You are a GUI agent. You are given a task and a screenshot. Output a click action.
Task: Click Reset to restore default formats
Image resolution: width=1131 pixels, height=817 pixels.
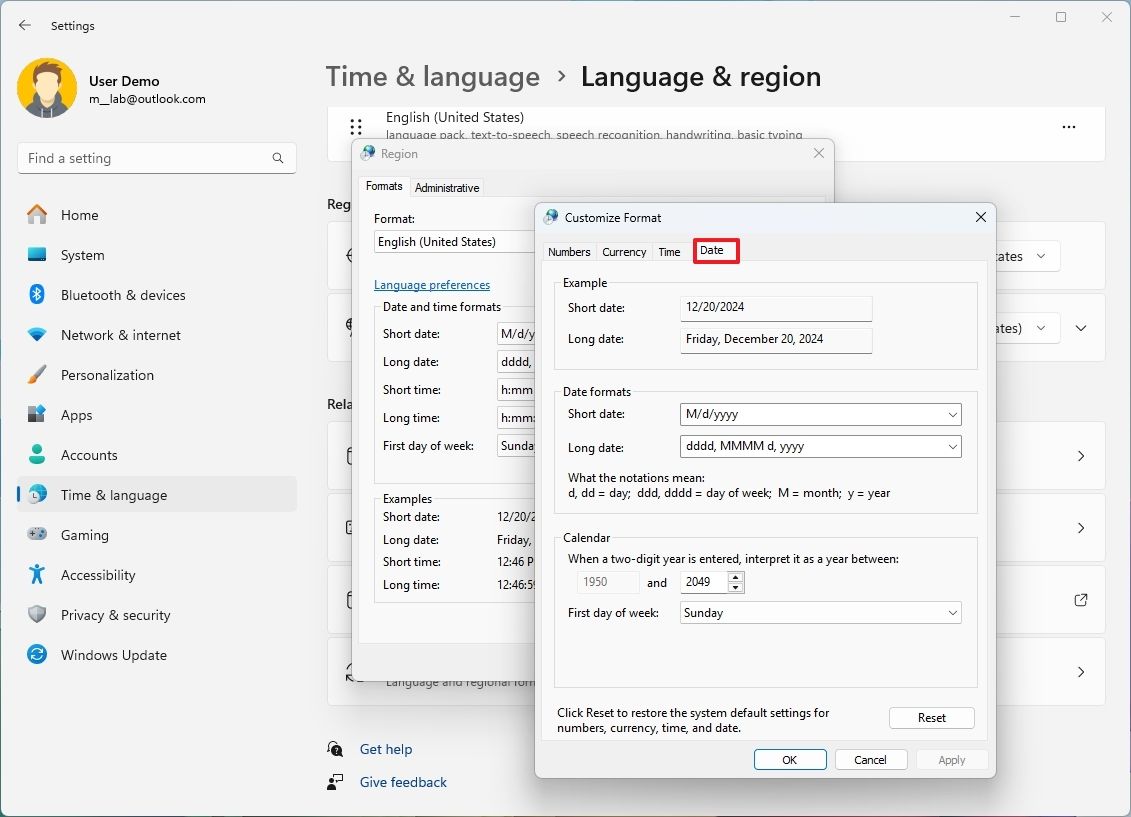tap(930, 717)
